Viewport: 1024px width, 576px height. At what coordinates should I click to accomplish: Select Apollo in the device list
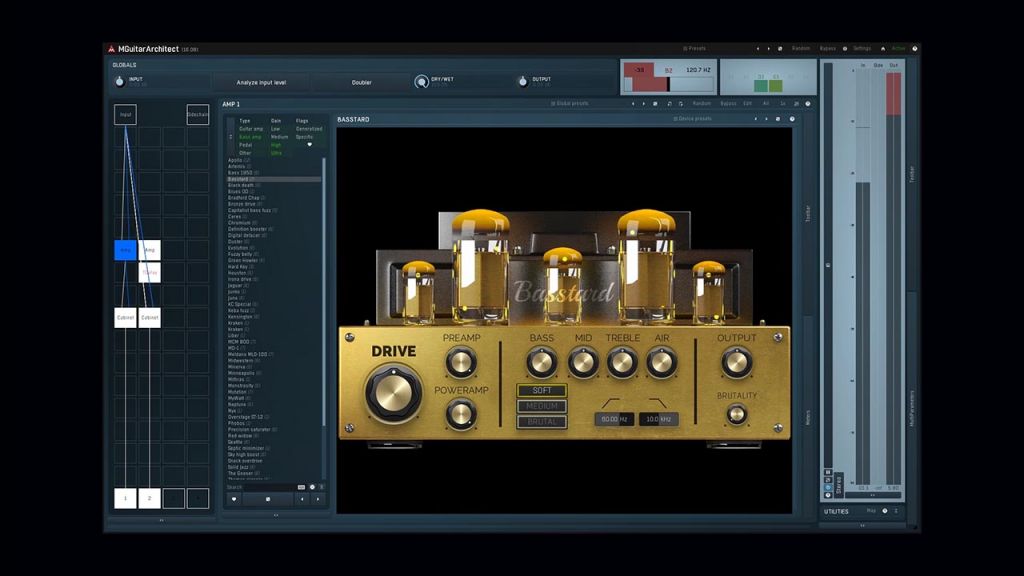[x=274, y=160]
